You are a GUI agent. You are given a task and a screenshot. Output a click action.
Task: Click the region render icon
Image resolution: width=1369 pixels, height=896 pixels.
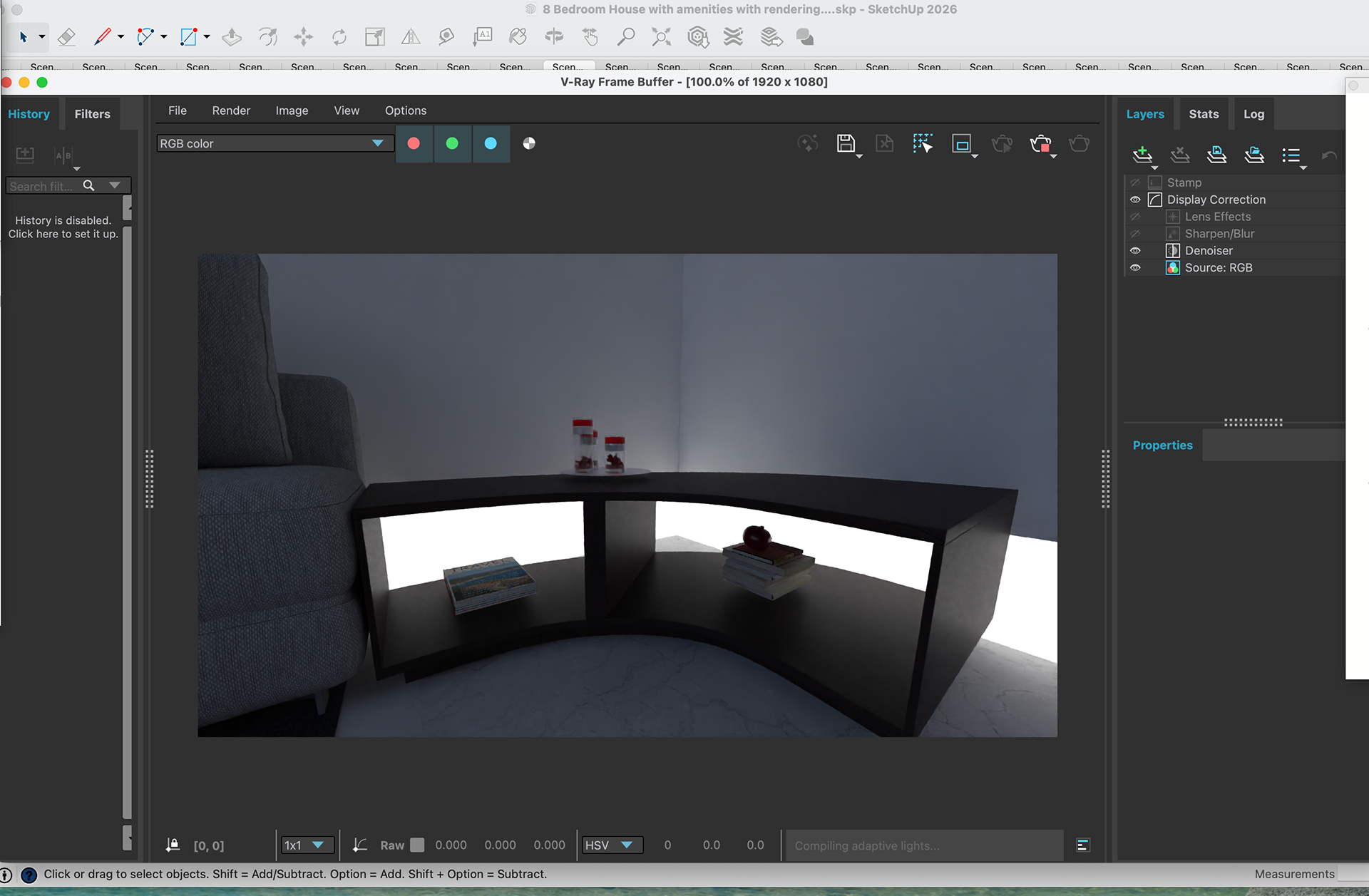[x=961, y=143]
